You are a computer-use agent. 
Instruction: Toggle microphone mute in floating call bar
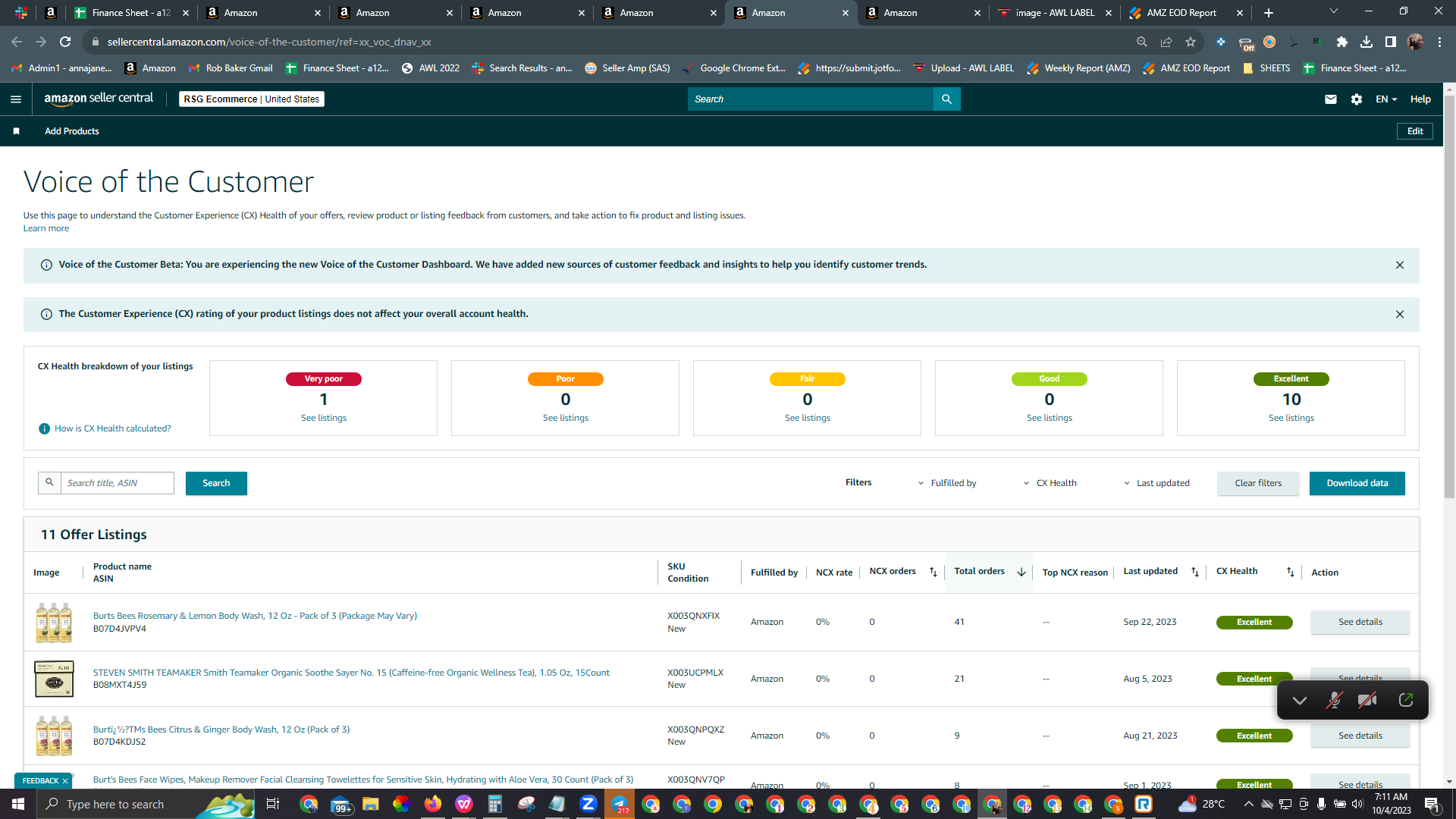(1334, 700)
